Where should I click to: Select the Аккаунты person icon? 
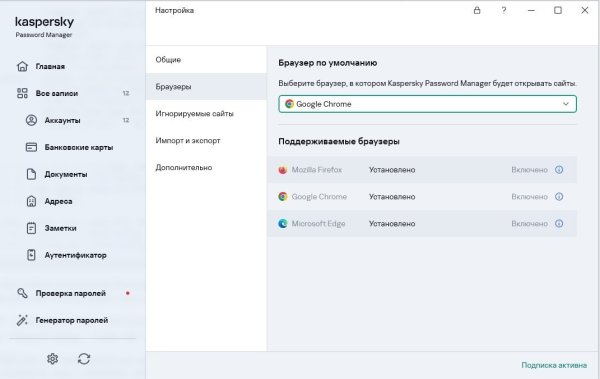coord(31,120)
